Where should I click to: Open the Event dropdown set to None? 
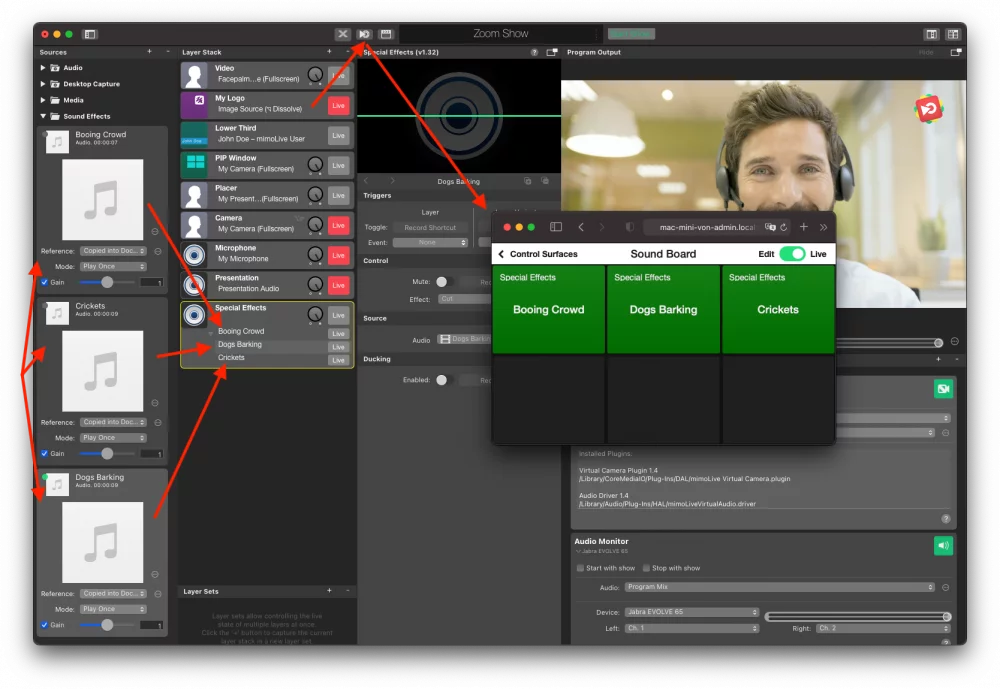(x=430, y=242)
